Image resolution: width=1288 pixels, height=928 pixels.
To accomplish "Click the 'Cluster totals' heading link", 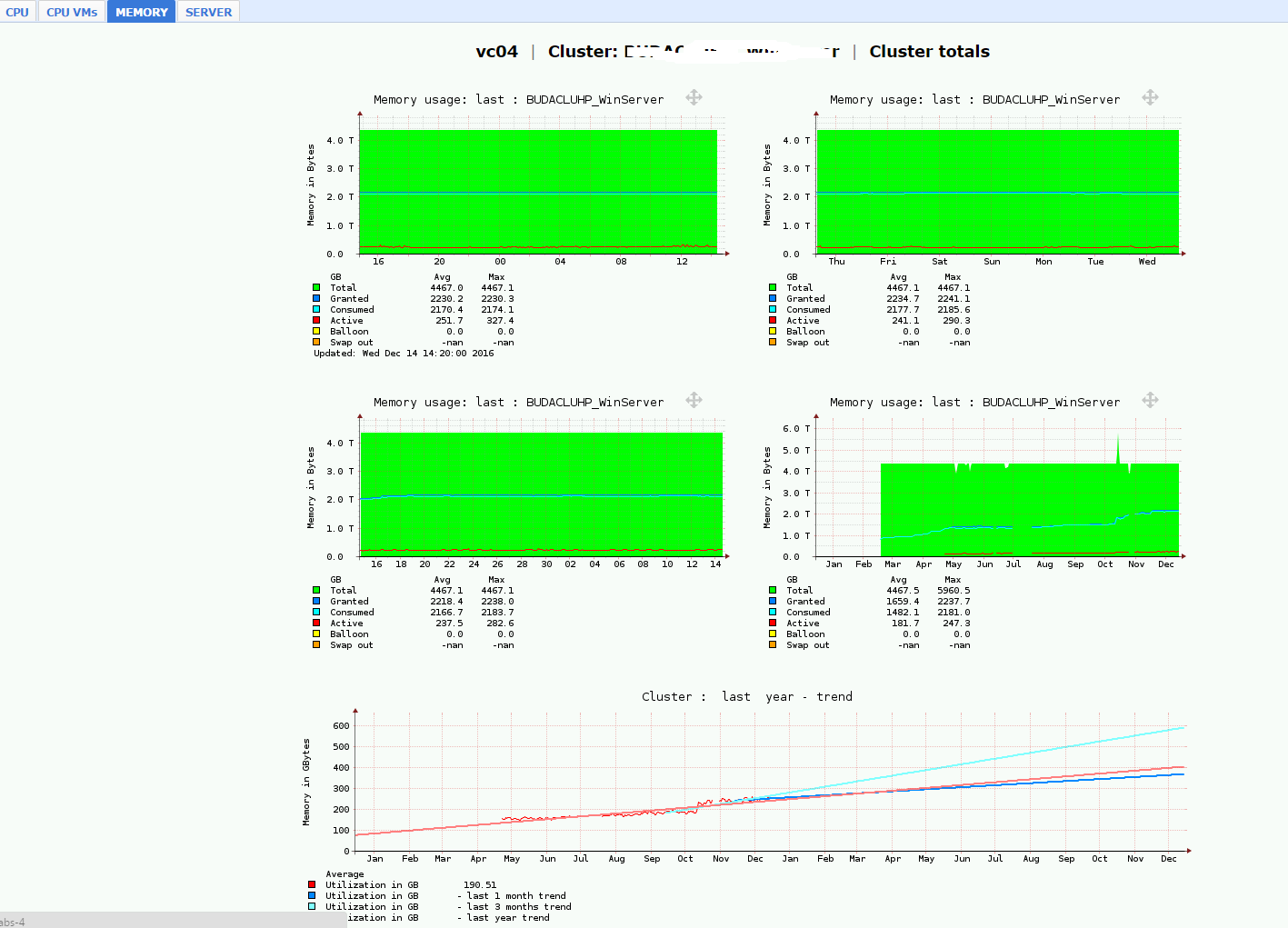I will 929,51.
